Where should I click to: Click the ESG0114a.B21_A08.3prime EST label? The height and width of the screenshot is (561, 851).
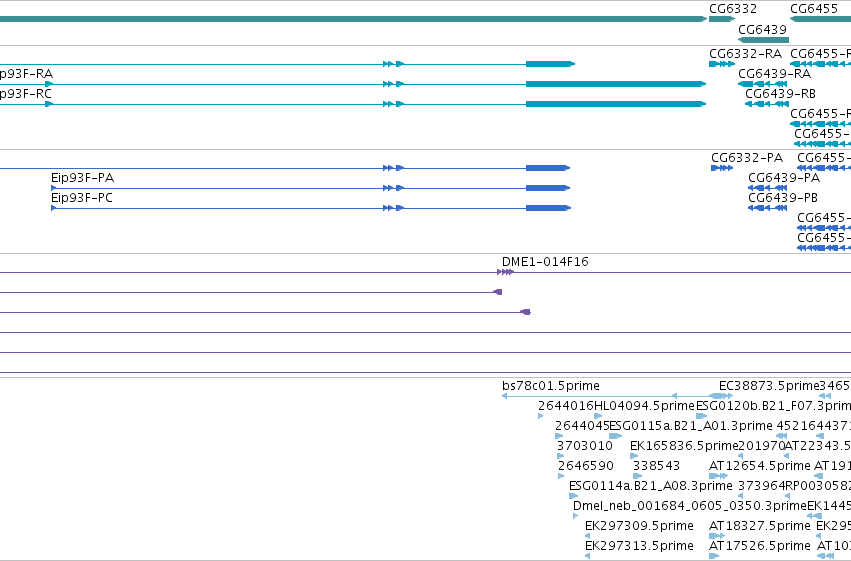651,486
